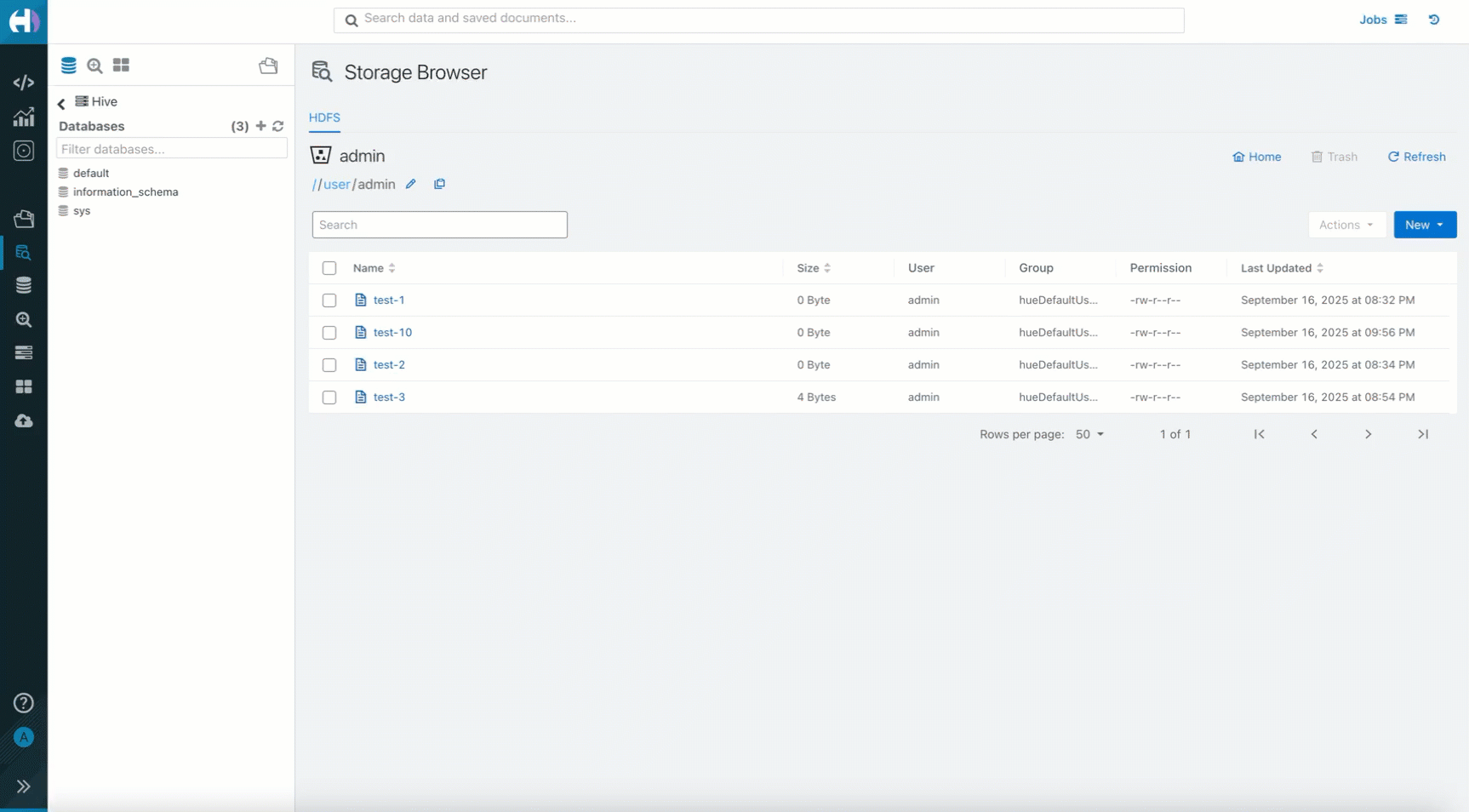Select the information_schema database
The image size is (1469, 812).
[x=125, y=192]
